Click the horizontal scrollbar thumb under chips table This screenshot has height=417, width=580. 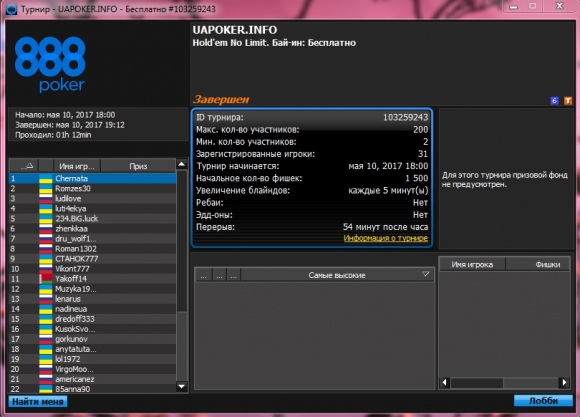click(x=477, y=382)
